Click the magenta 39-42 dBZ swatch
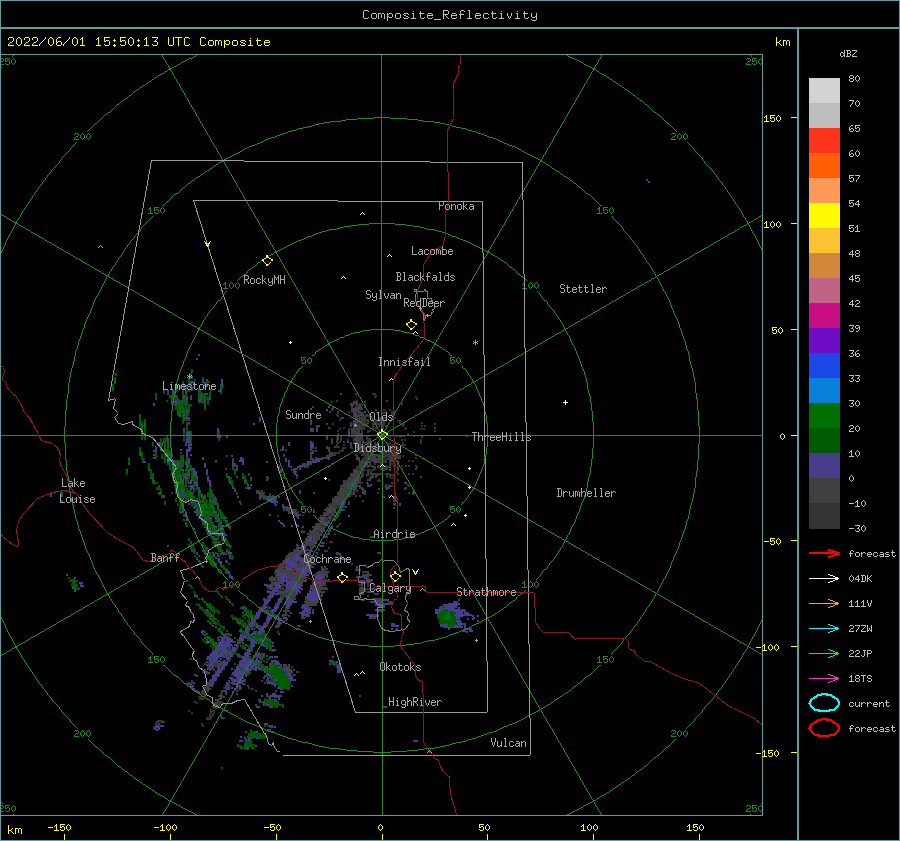 [824, 316]
